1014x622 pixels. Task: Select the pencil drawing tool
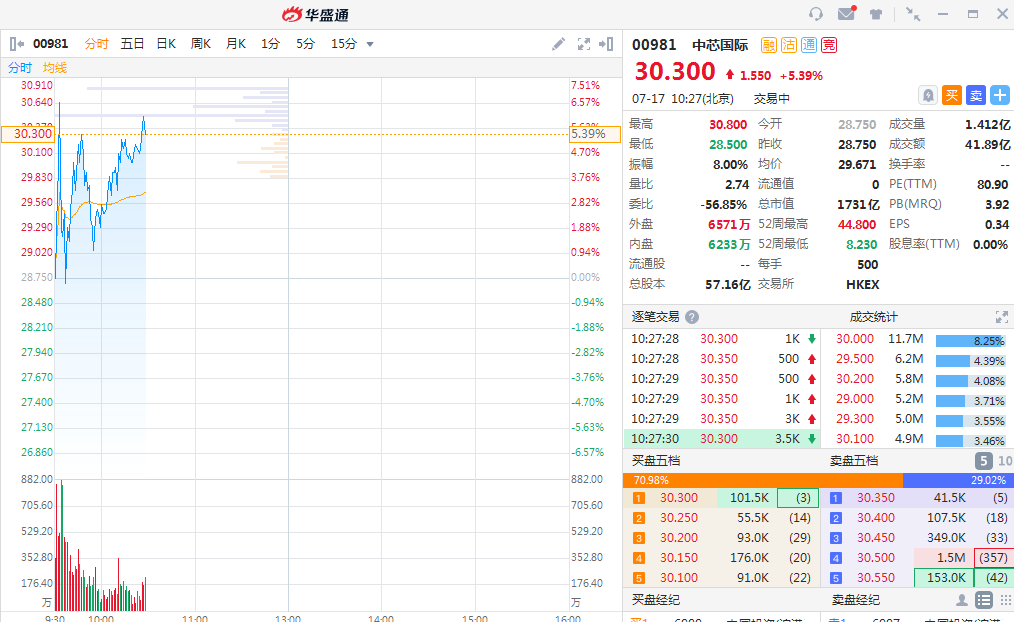pyautogui.click(x=559, y=44)
